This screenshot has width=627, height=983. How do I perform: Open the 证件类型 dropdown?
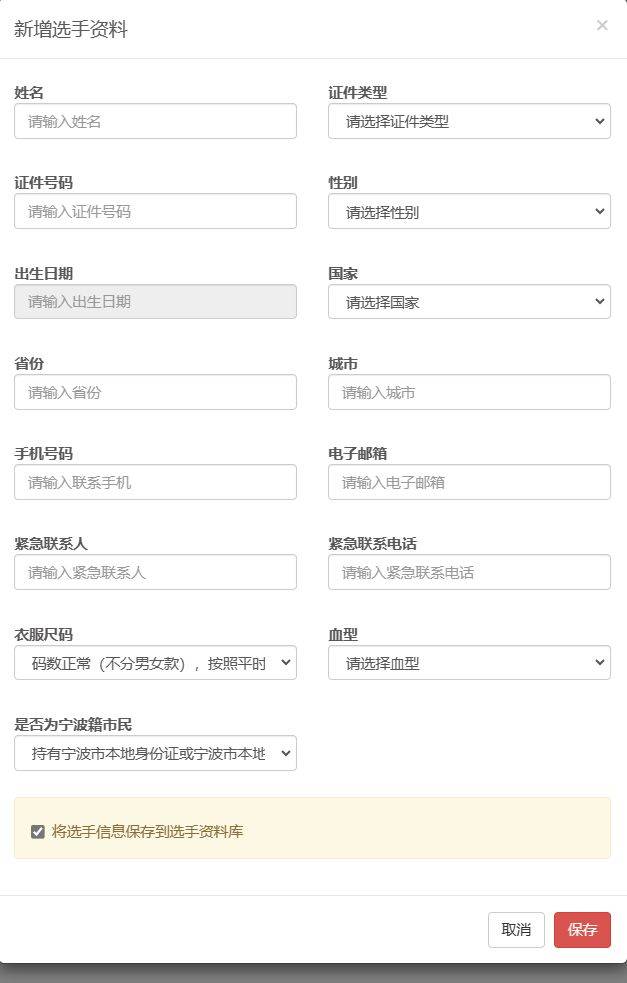point(468,121)
